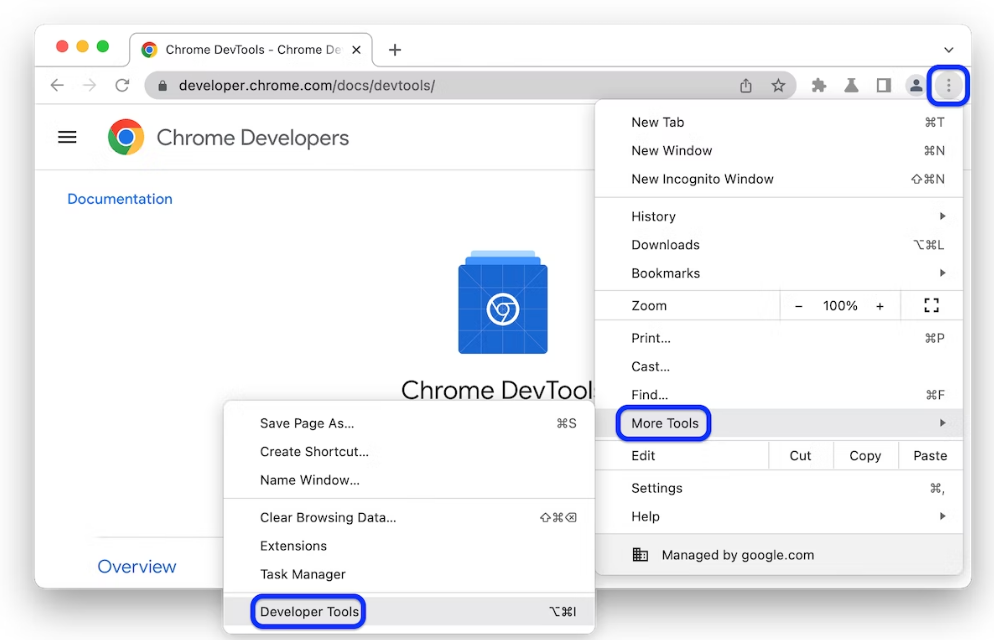Select the Chrome DevTools browser tab
The height and width of the screenshot is (640, 994).
[x=251, y=49]
